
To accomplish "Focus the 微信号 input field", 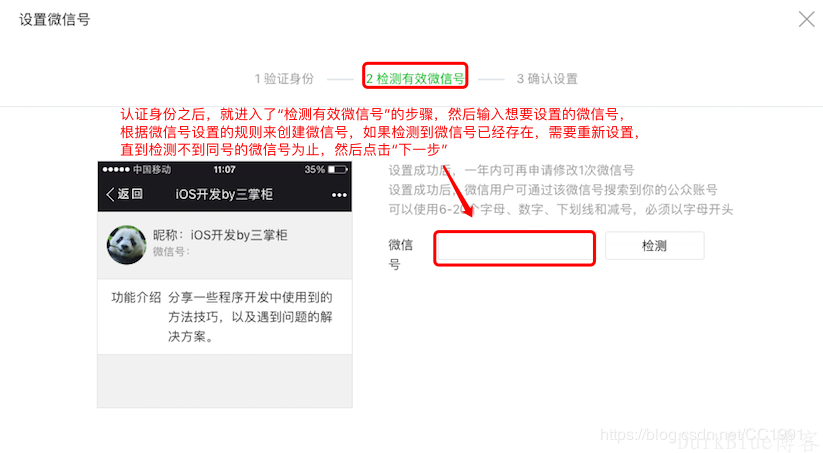I will 514,248.
